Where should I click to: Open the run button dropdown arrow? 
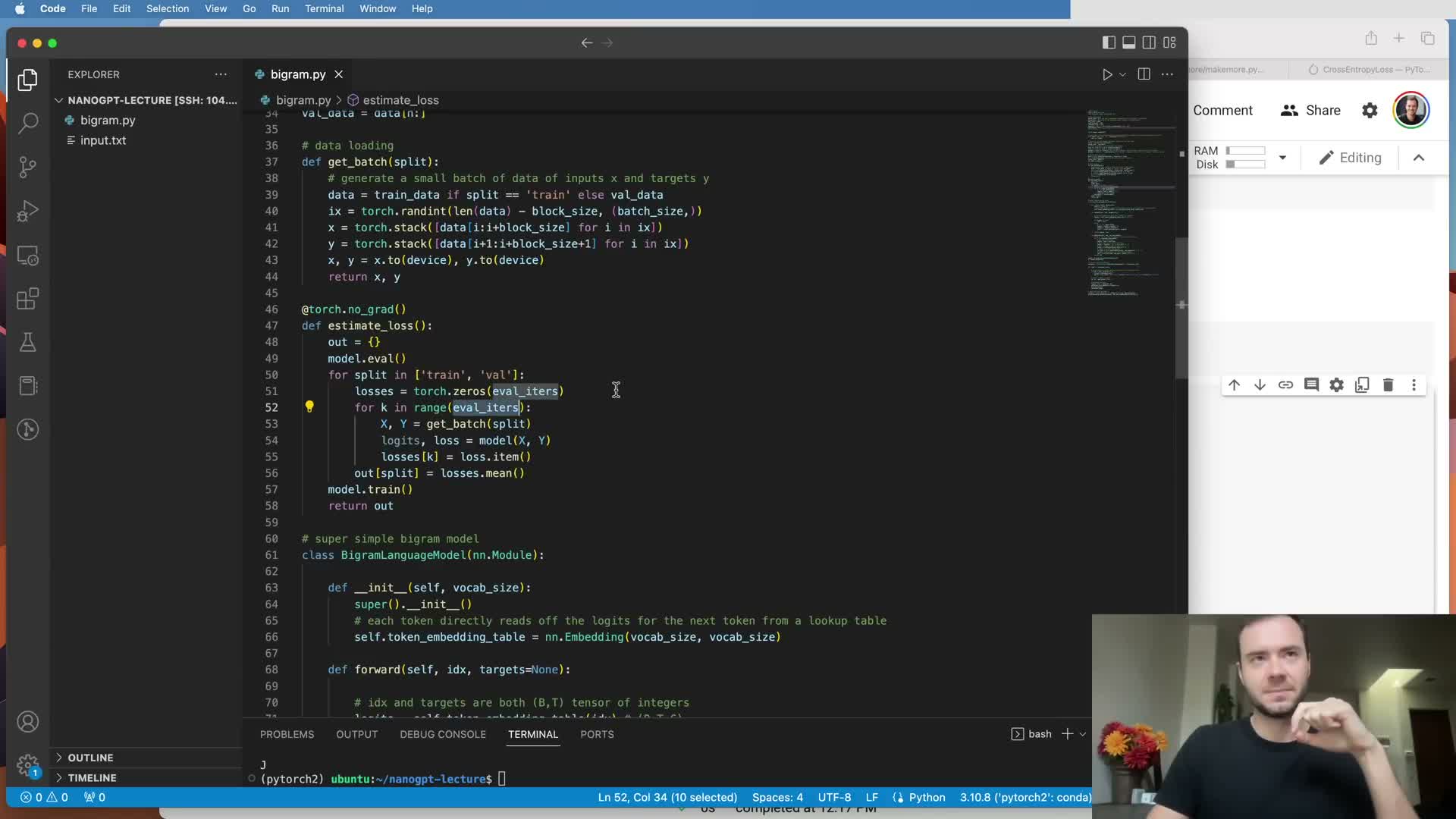1123,74
